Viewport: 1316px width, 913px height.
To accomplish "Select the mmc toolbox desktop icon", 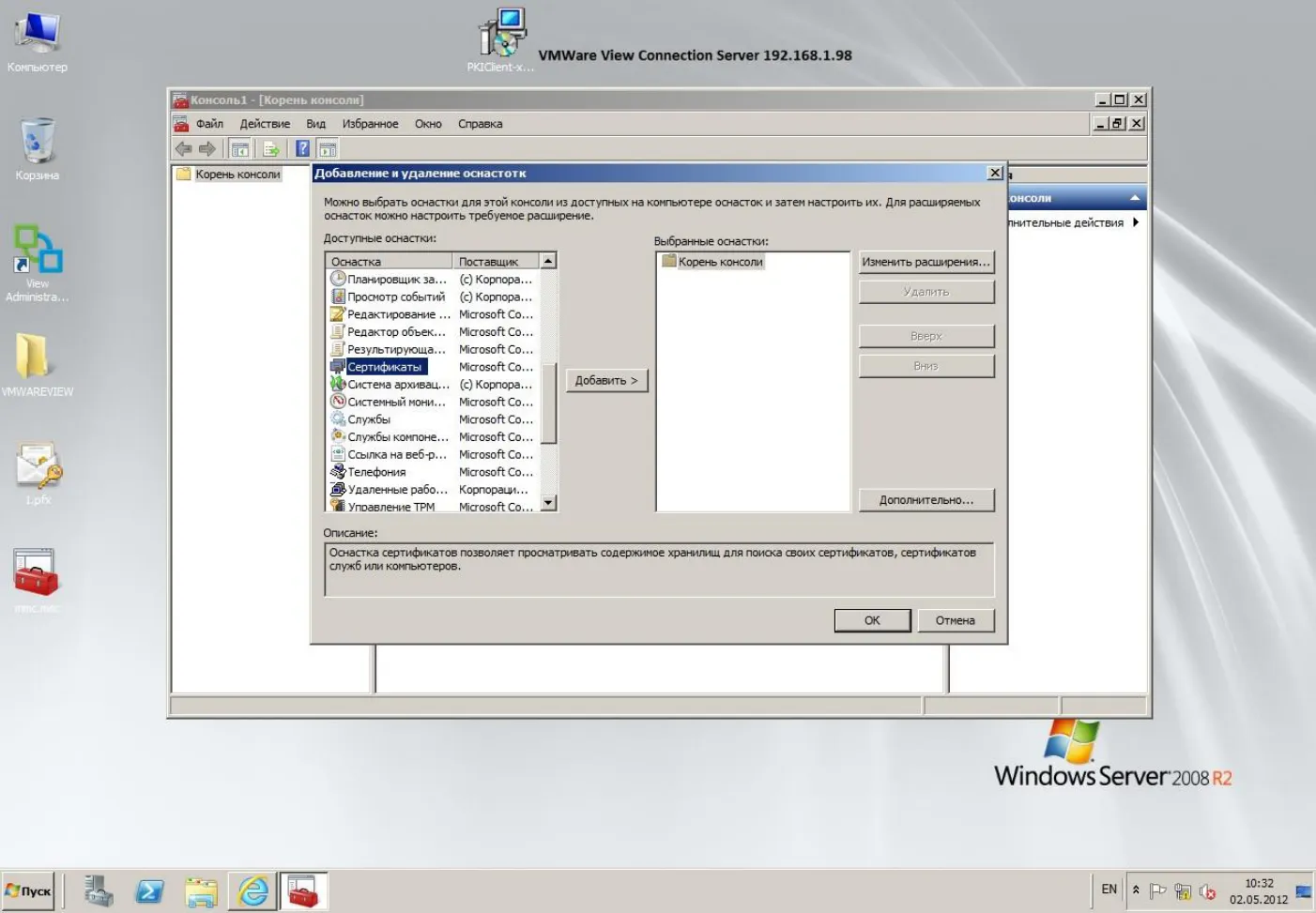I will (x=38, y=581).
